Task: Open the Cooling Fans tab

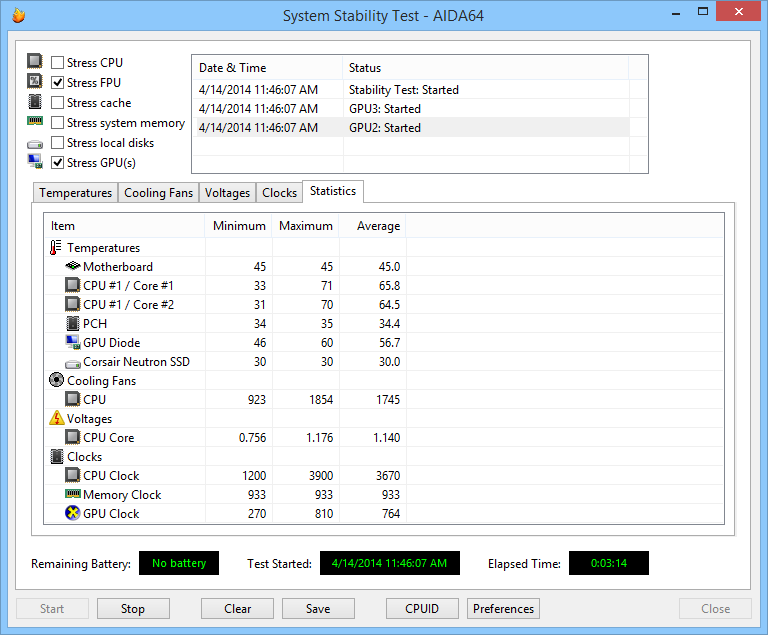Action: coord(158,193)
